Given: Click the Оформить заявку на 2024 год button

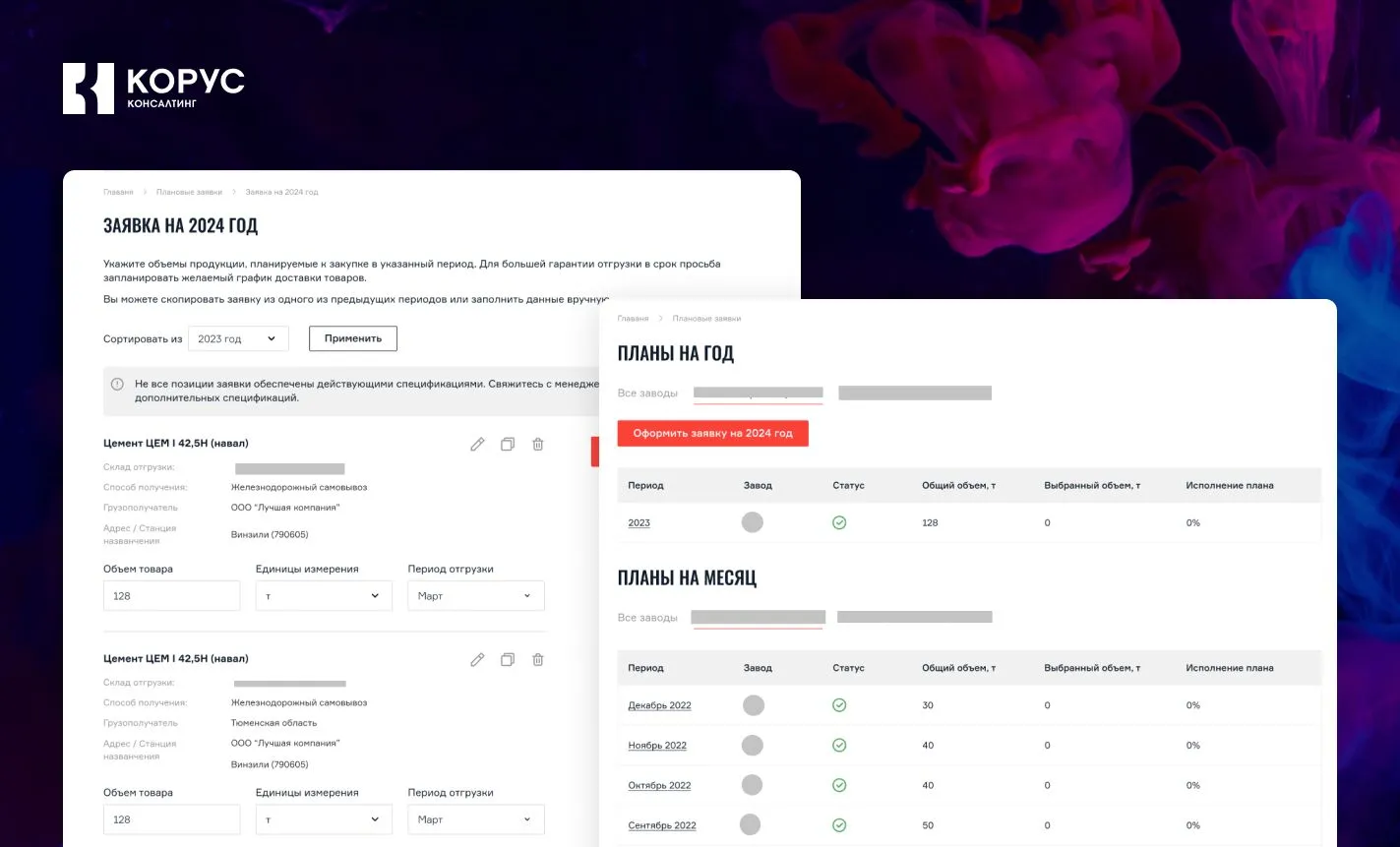Looking at the screenshot, I should coord(712,433).
